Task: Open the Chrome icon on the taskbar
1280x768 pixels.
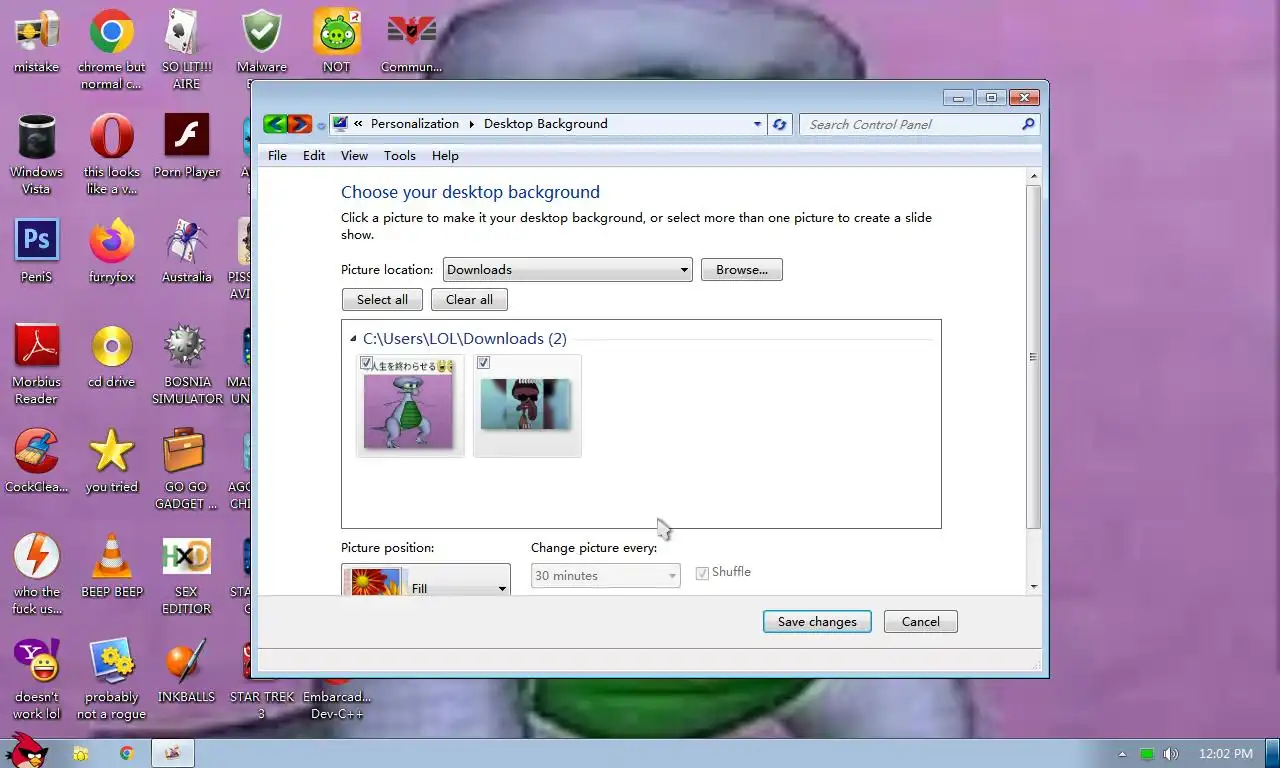Action: (127, 753)
